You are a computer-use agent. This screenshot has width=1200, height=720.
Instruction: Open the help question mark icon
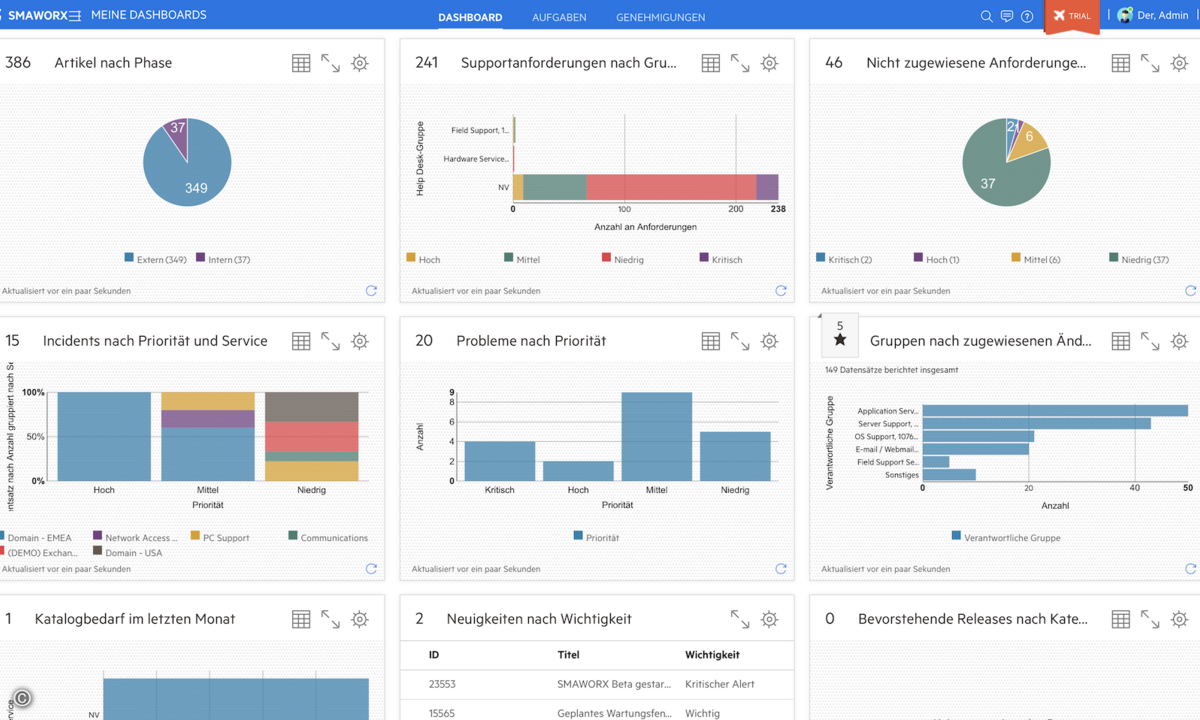(x=1027, y=16)
